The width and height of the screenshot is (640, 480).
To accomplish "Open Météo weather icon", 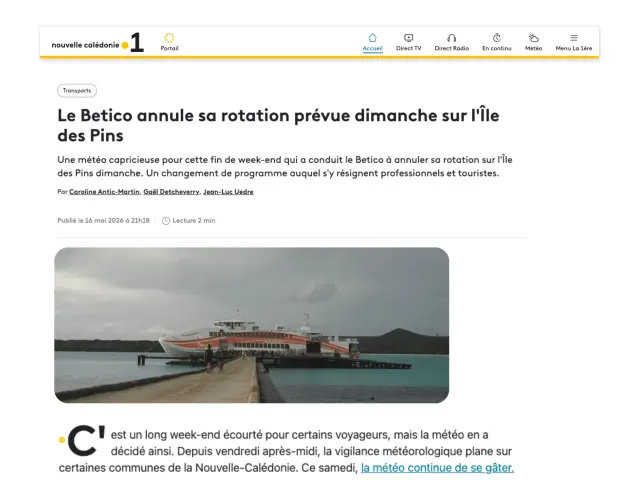I will (x=533, y=38).
